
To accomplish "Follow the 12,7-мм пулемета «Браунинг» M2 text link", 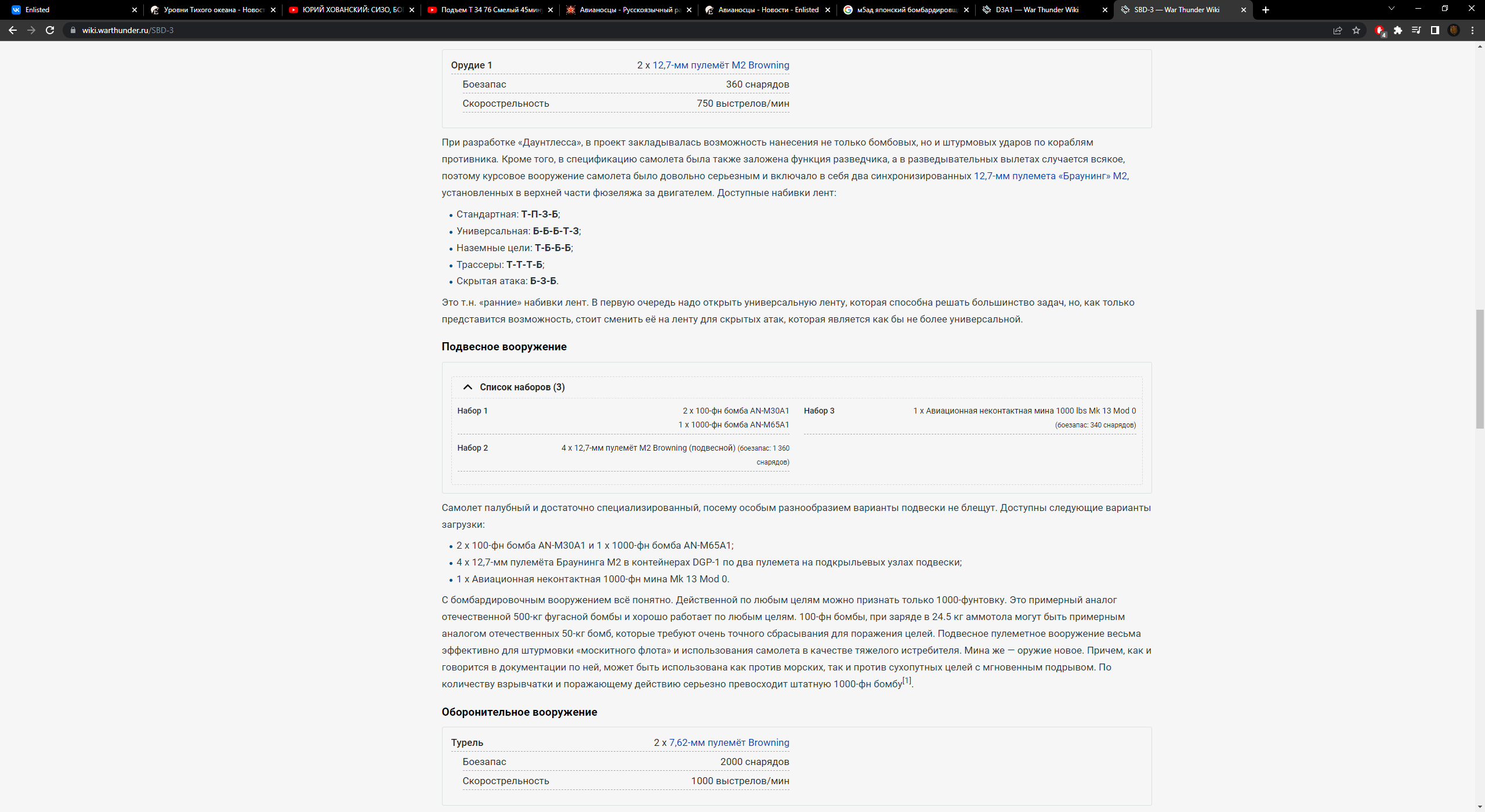I will [1050, 176].
